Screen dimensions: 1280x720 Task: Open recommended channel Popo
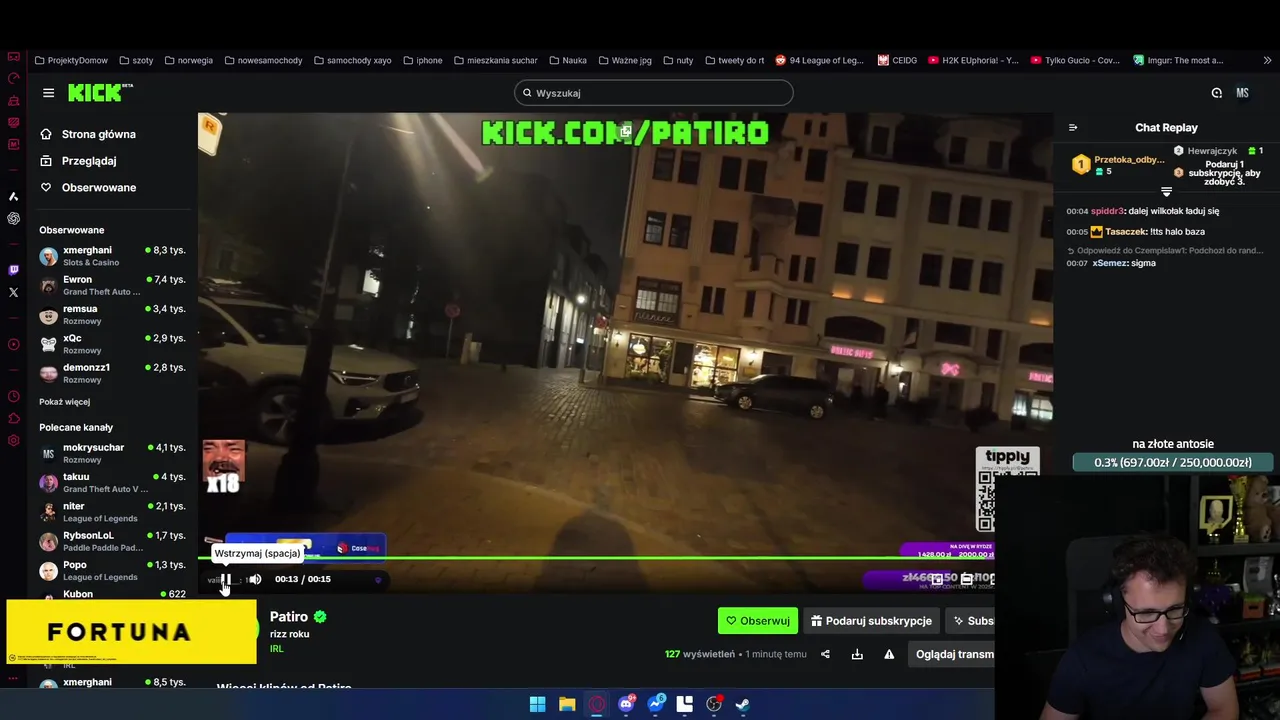112,570
